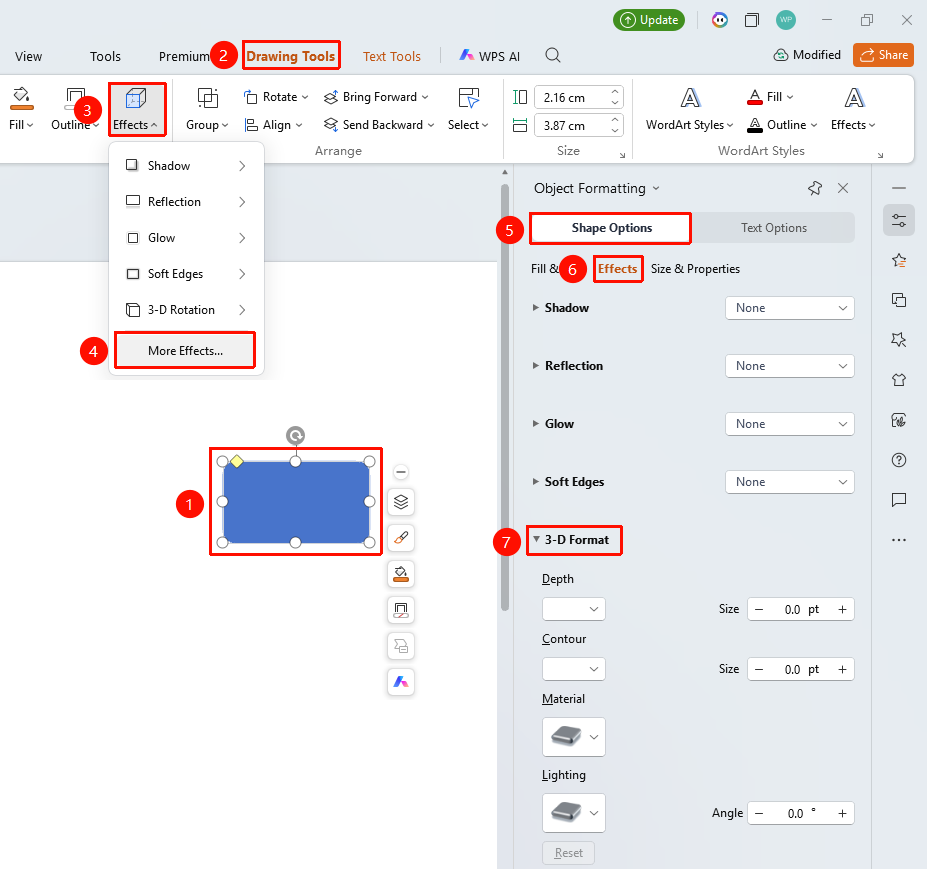Switch to the Drawing Tools tab
The height and width of the screenshot is (869, 927).
click(291, 56)
